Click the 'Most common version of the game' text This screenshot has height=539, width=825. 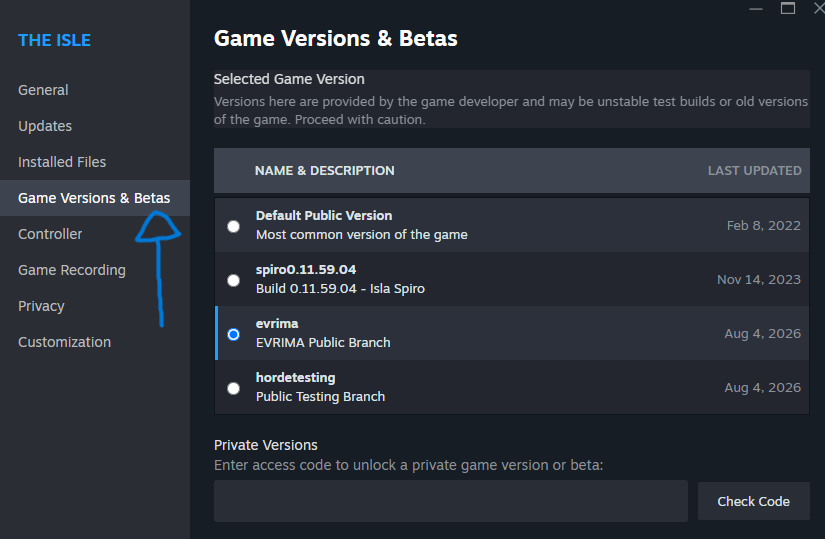click(361, 235)
